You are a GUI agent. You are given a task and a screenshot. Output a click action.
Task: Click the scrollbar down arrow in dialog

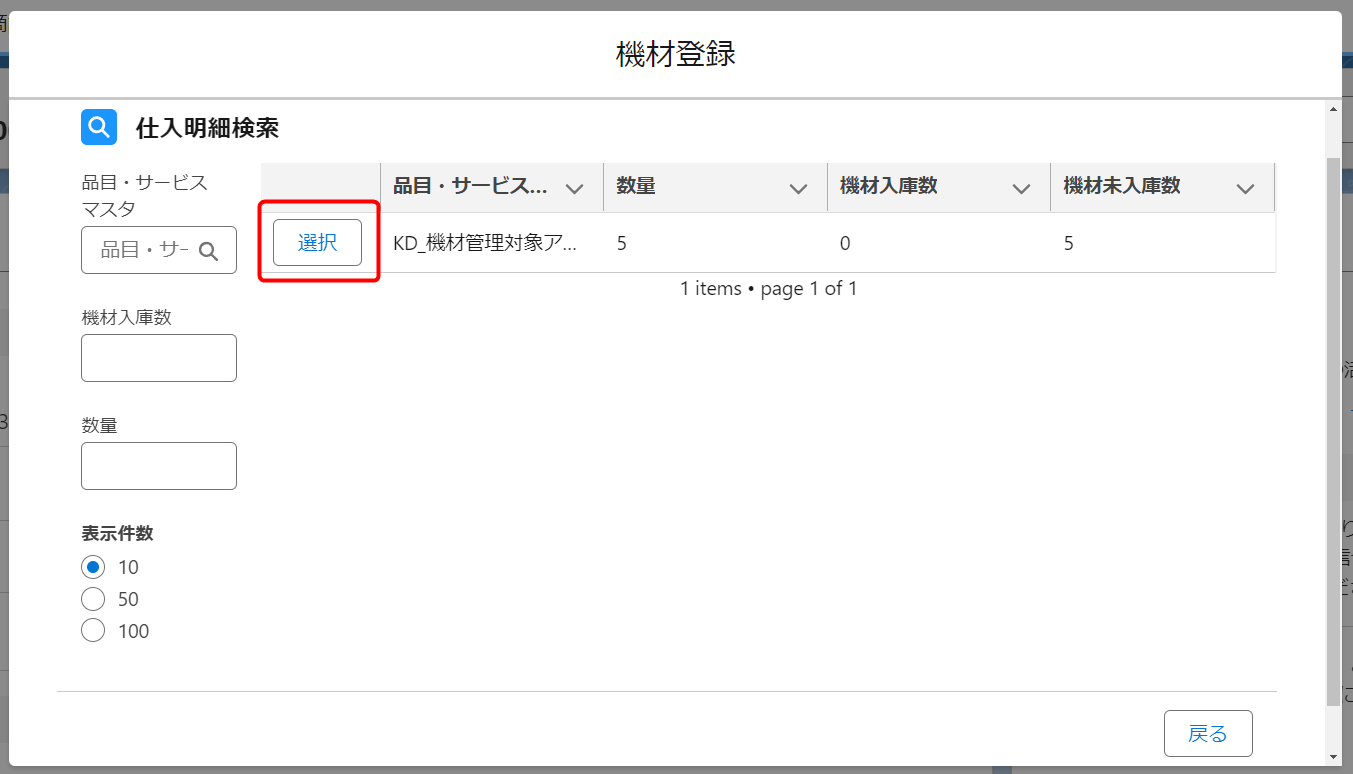tap(1333, 756)
